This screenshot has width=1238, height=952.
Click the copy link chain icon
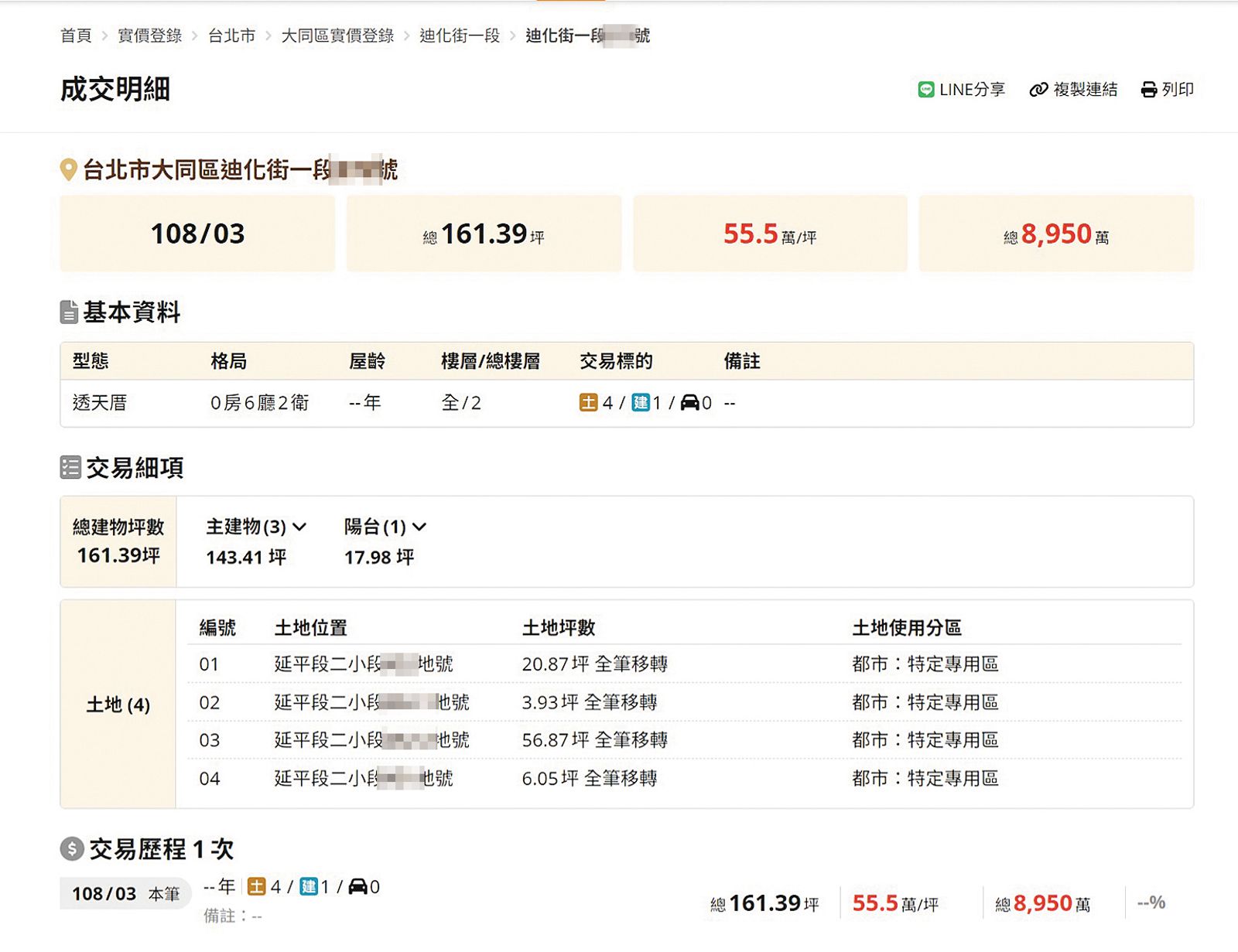click(1038, 90)
